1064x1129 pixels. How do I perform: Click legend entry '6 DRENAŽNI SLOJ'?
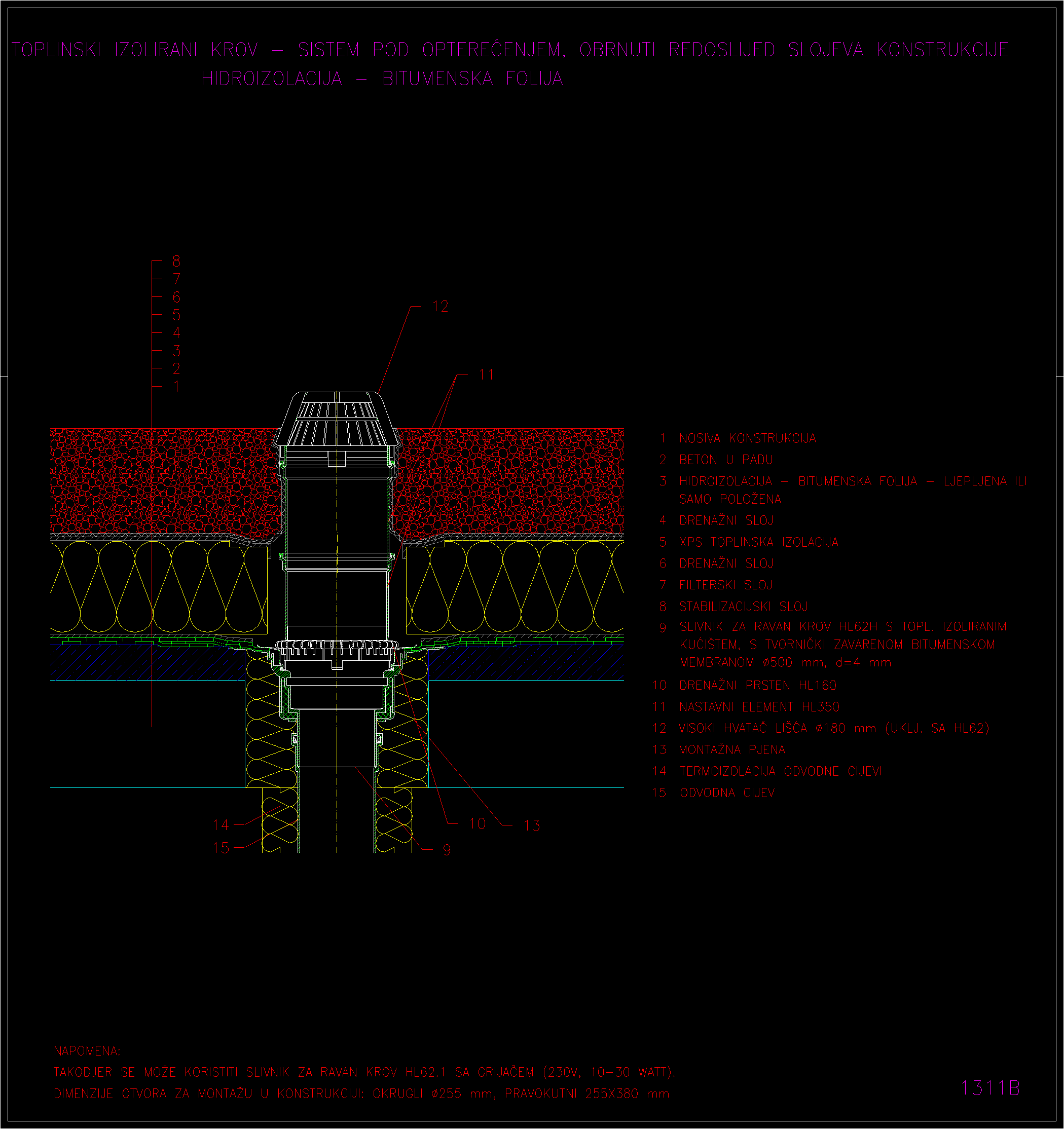tap(716, 563)
